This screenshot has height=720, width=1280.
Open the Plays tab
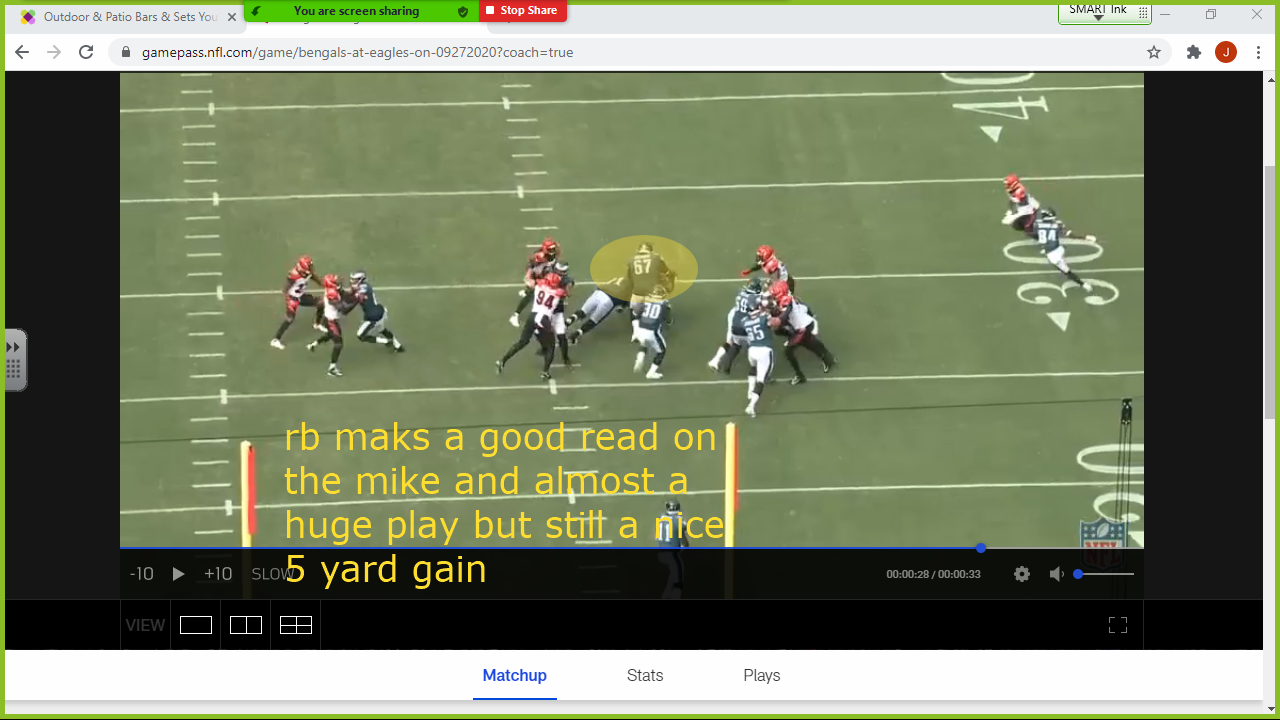pos(761,675)
